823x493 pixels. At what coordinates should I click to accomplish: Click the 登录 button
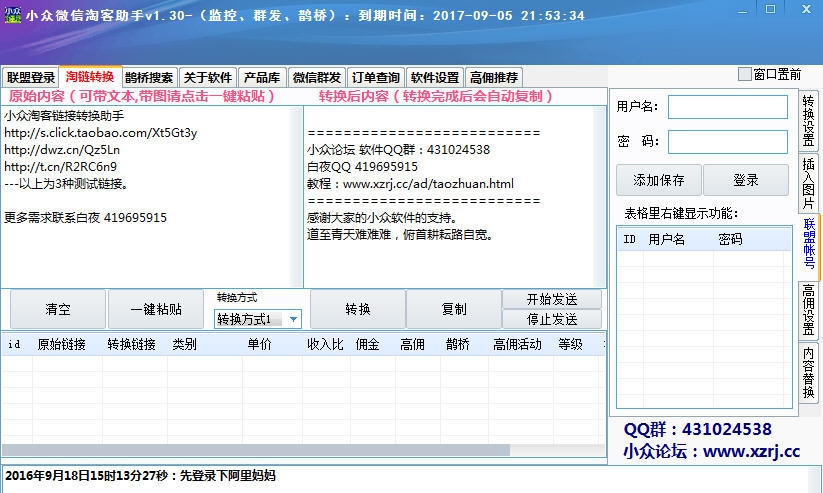click(746, 180)
